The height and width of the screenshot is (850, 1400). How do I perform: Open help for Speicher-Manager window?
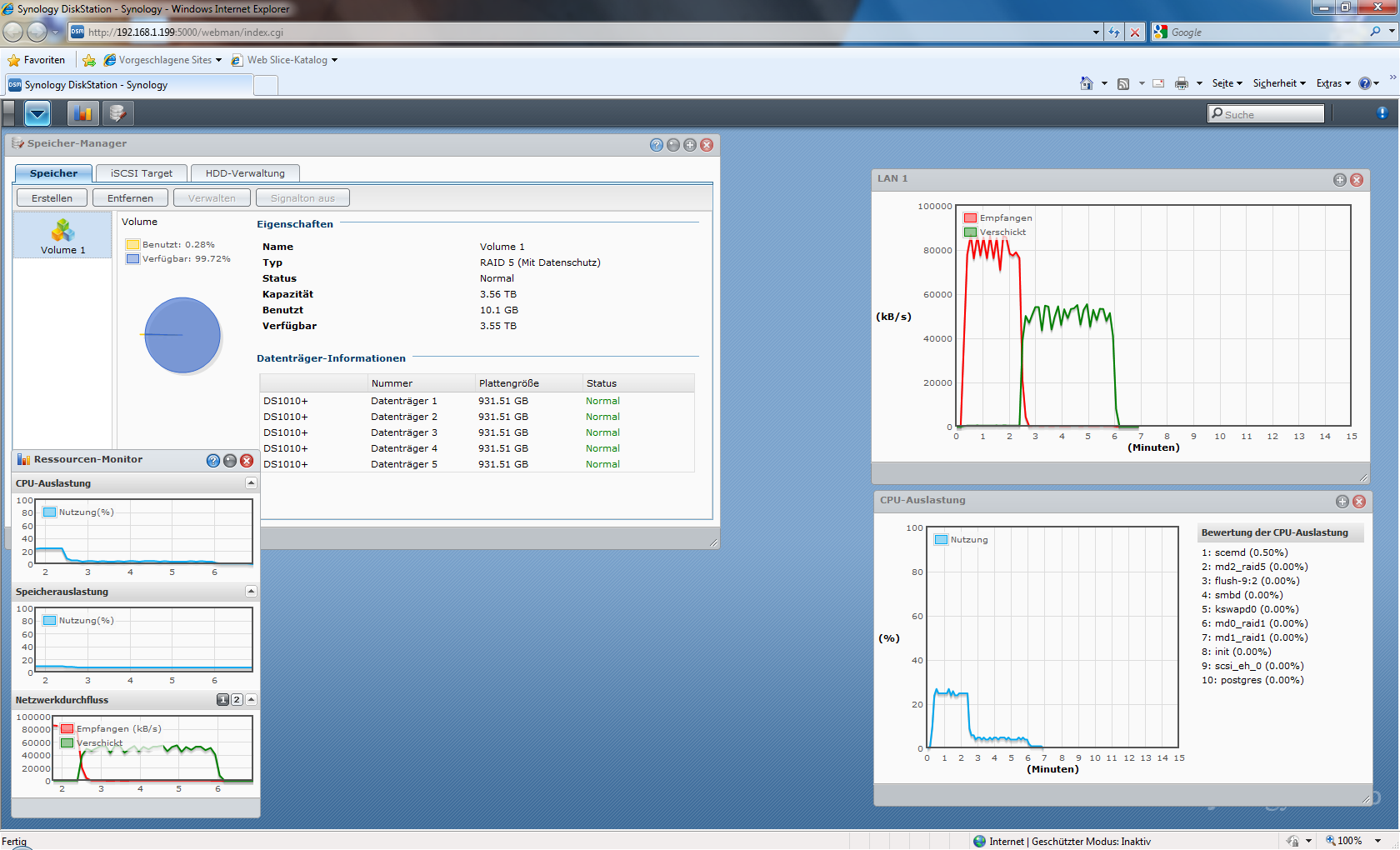(x=657, y=145)
